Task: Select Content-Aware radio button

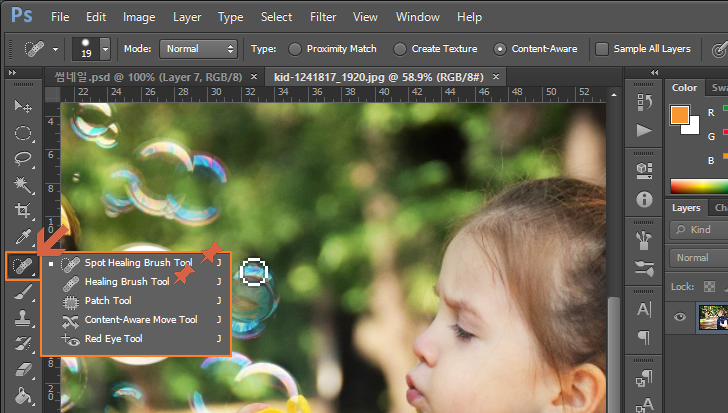Action: pyautogui.click(x=500, y=49)
